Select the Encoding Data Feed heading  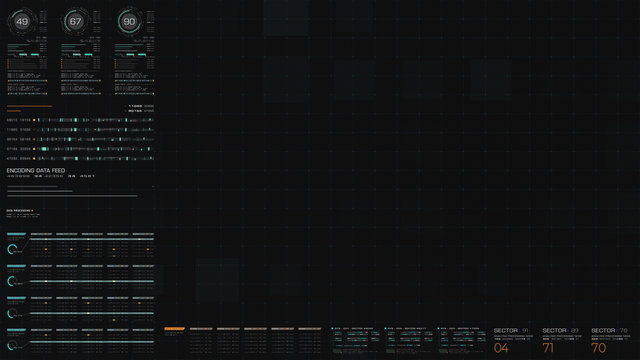pos(36,170)
